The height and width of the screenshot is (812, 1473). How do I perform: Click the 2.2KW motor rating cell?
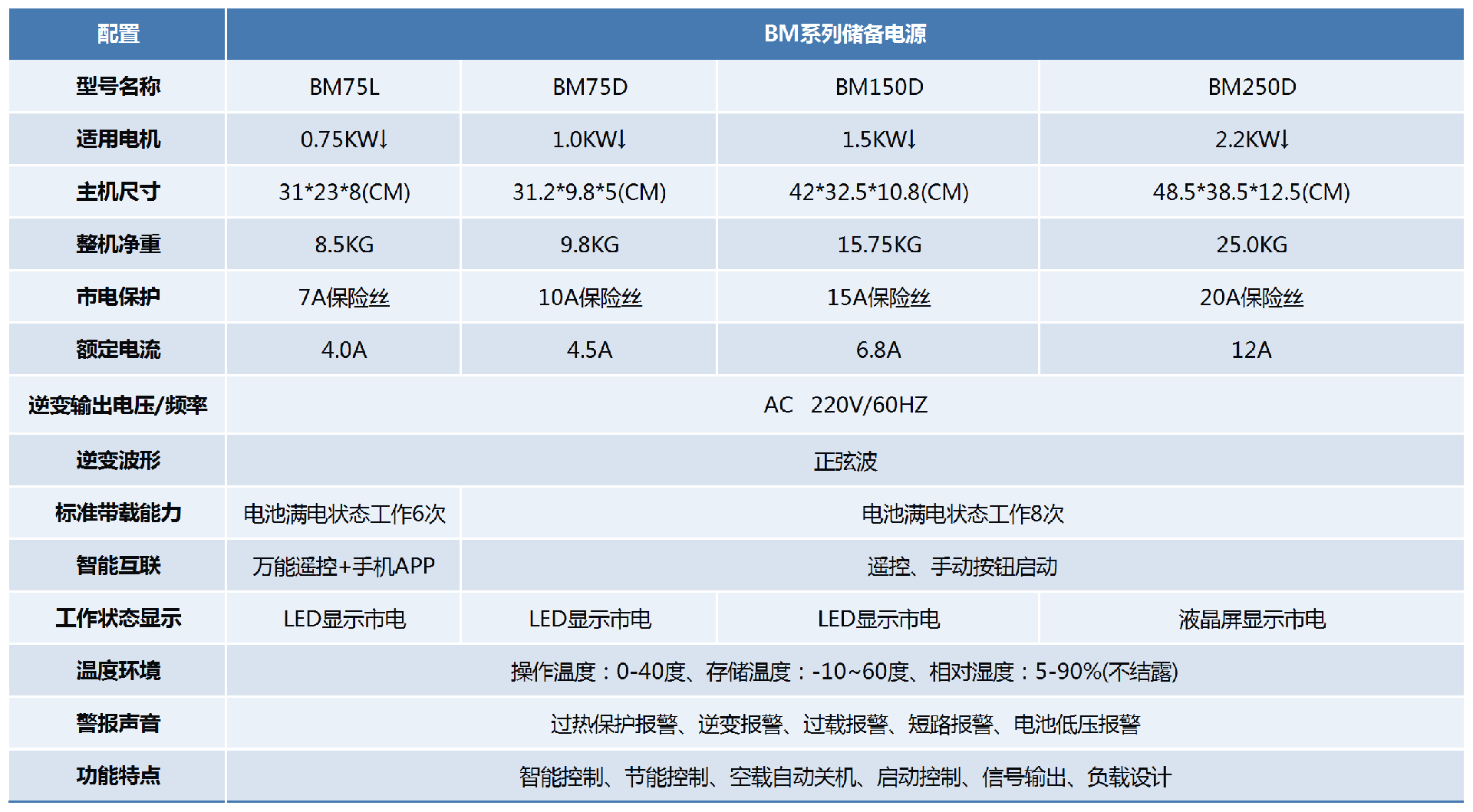click(x=1251, y=140)
